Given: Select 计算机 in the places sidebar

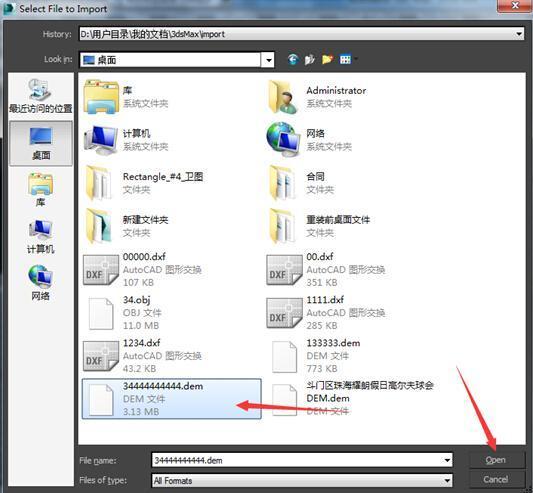Looking at the screenshot, I should pos(40,237).
